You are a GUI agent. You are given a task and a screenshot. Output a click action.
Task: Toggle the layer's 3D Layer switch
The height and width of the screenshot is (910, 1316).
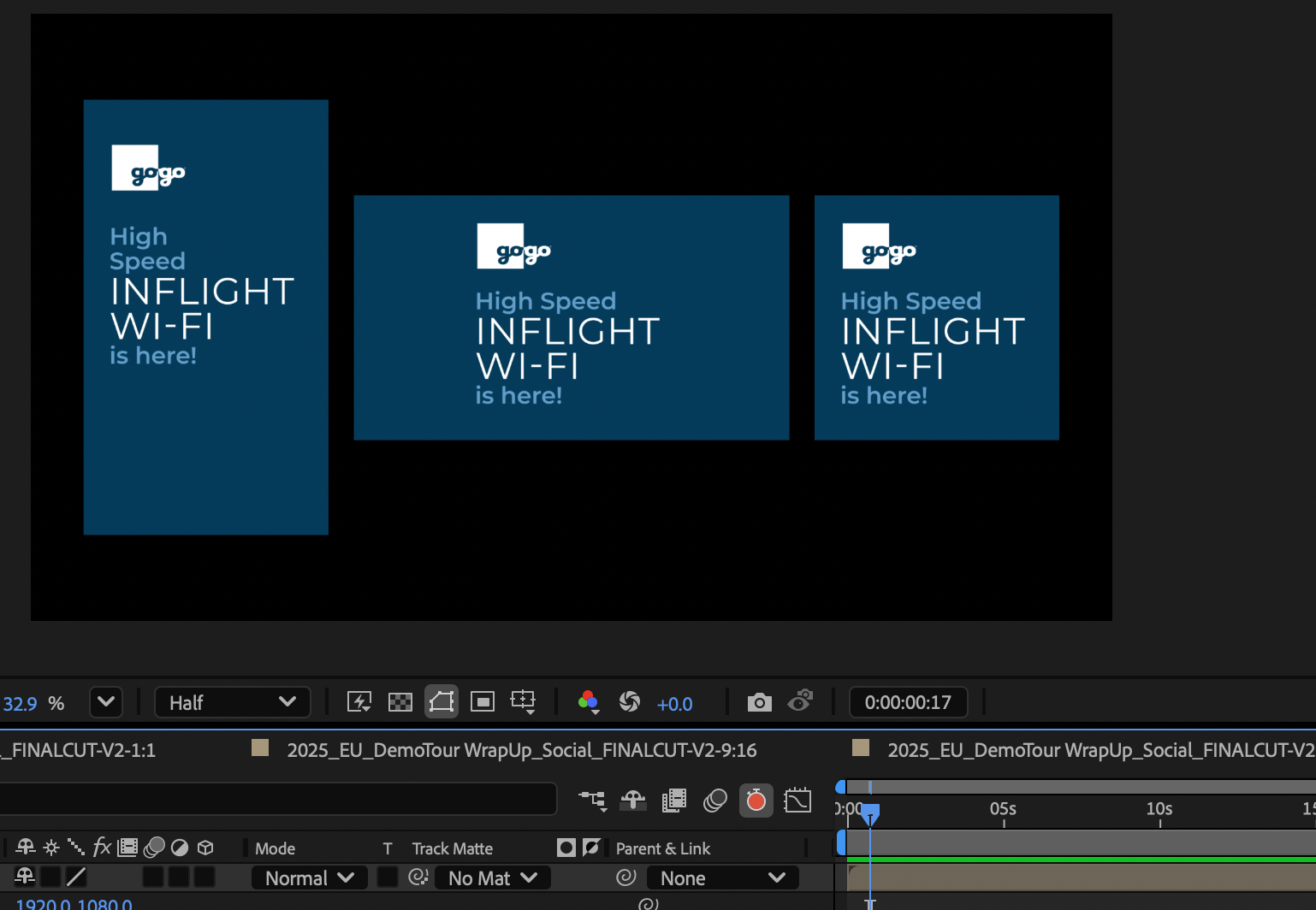click(205, 877)
